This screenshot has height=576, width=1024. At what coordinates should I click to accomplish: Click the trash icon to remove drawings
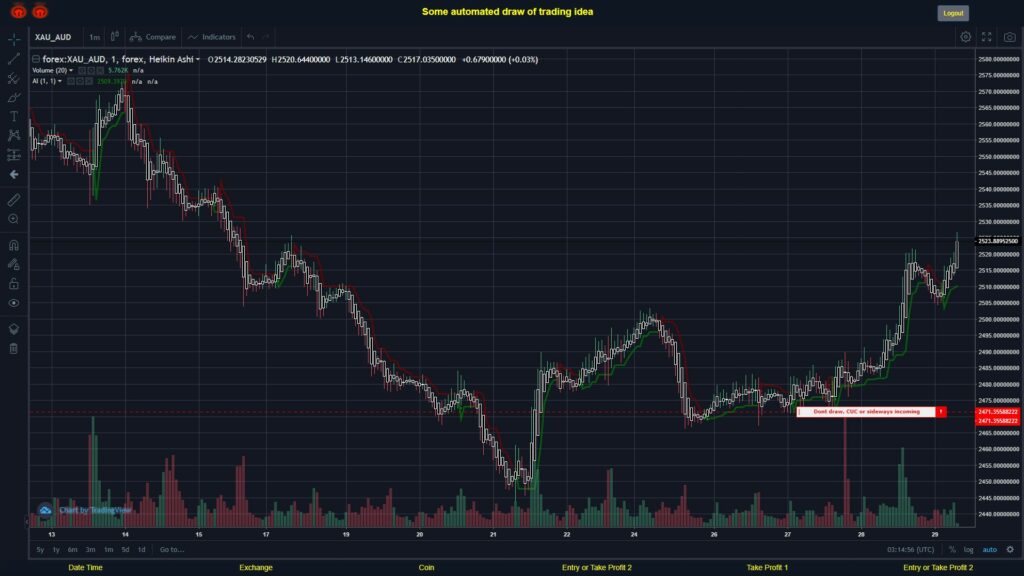pyautogui.click(x=14, y=348)
